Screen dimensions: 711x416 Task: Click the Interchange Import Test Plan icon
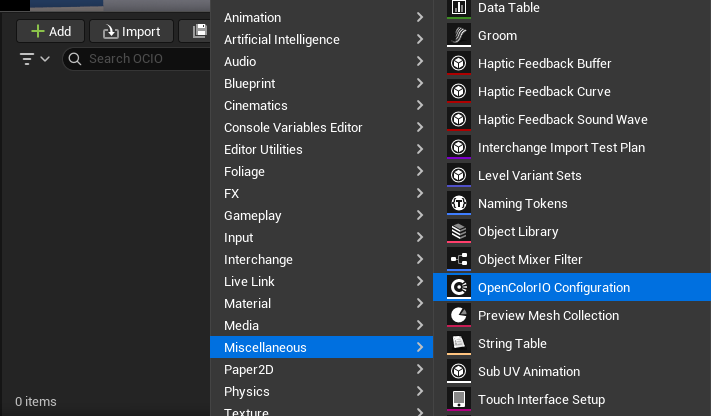click(x=459, y=147)
